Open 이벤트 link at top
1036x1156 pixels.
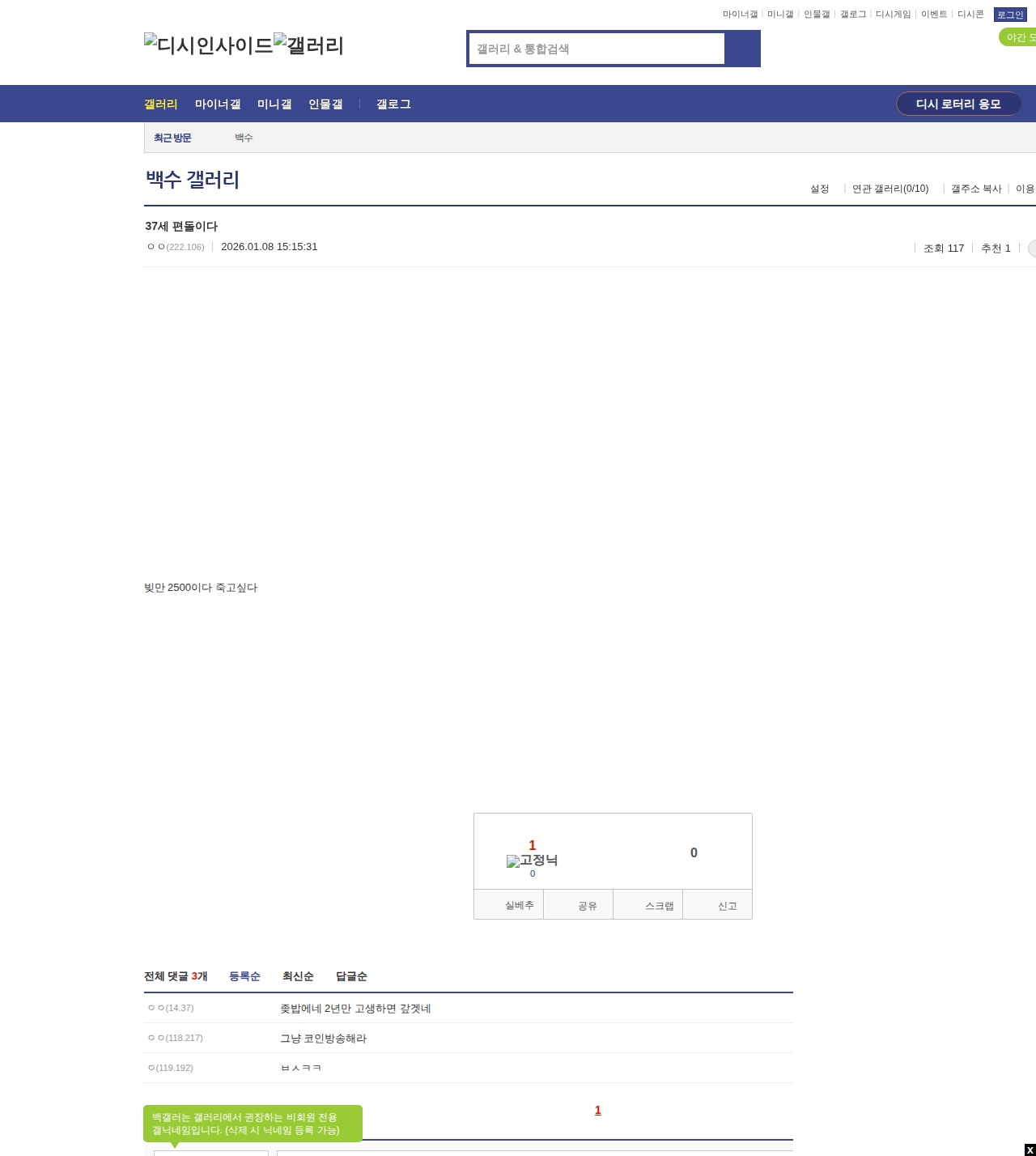click(x=934, y=15)
